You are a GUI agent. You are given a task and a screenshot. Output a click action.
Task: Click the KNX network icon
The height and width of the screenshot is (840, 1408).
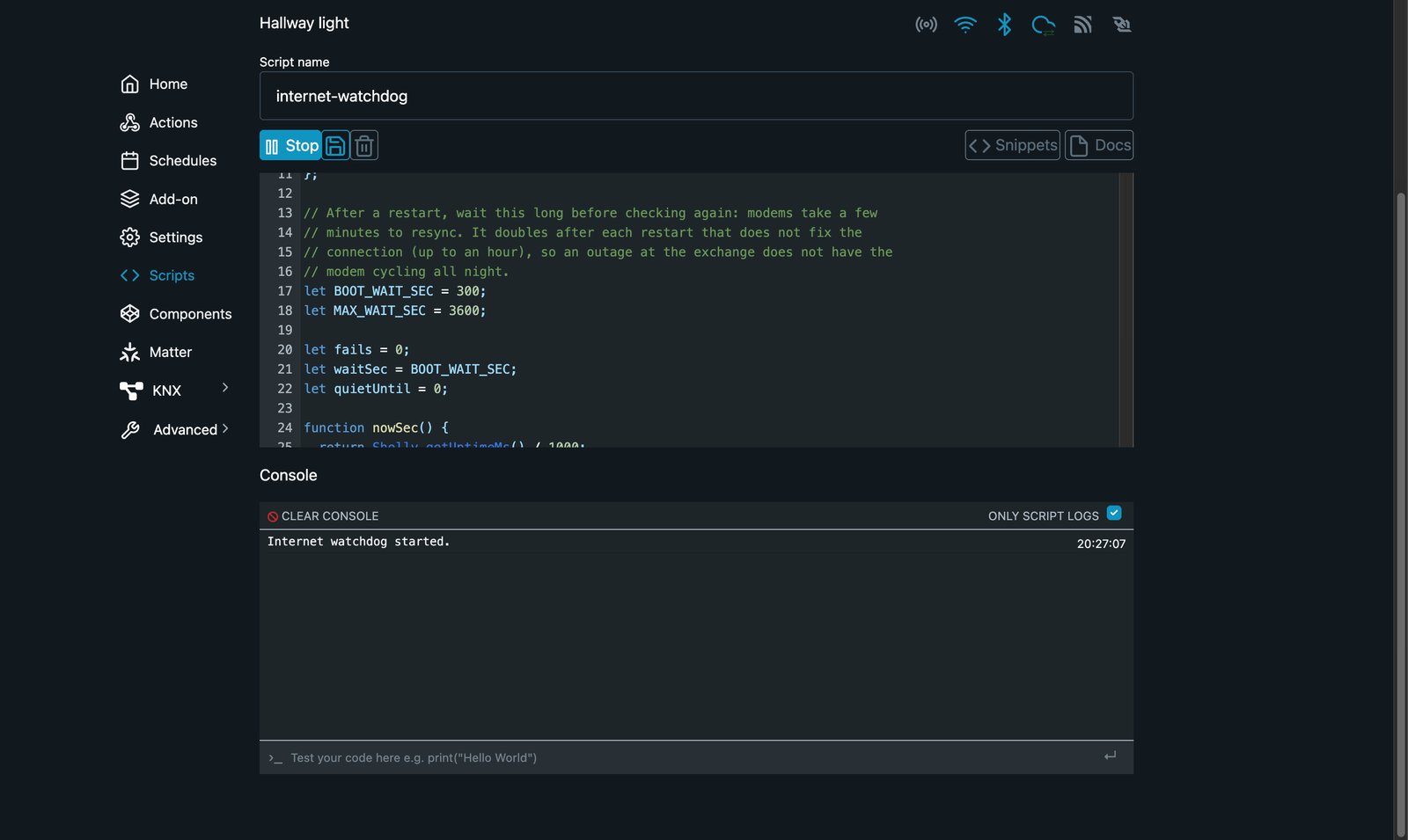pyautogui.click(x=131, y=391)
